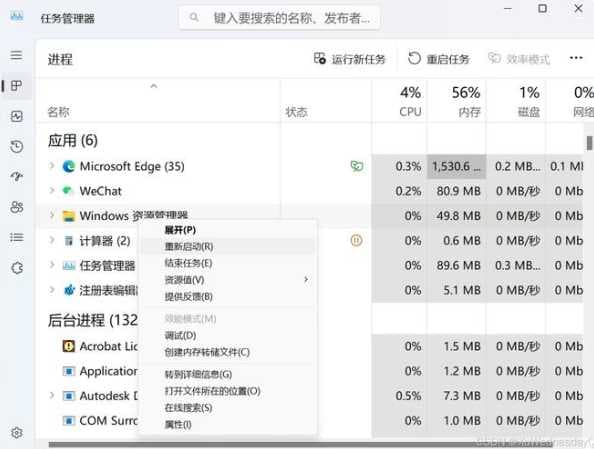Expand the 注册表编辑器 process group
The height and width of the screenshot is (449, 594).
[x=52, y=289]
